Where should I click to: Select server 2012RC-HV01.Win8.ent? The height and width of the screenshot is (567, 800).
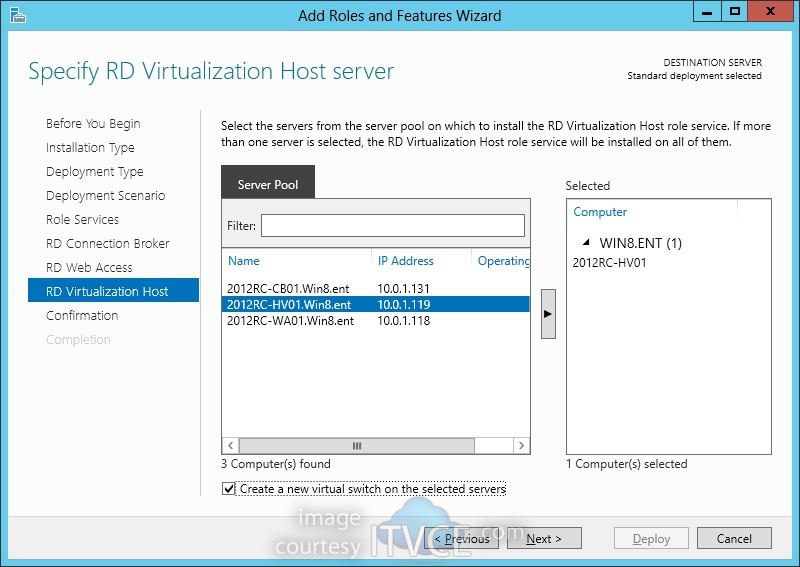pyautogui.click(x=376, y=305)
